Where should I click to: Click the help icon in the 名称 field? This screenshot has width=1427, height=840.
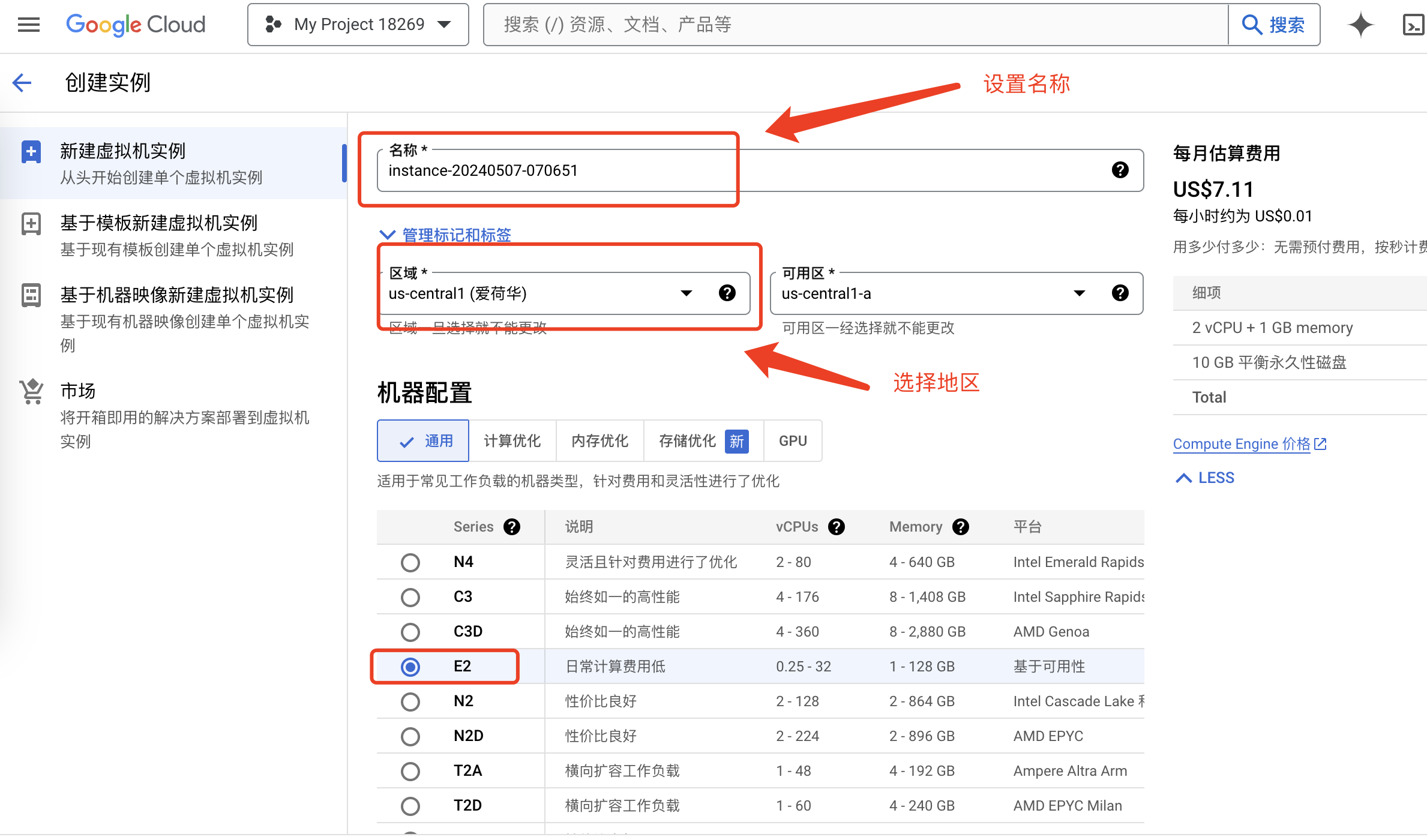1119,170
